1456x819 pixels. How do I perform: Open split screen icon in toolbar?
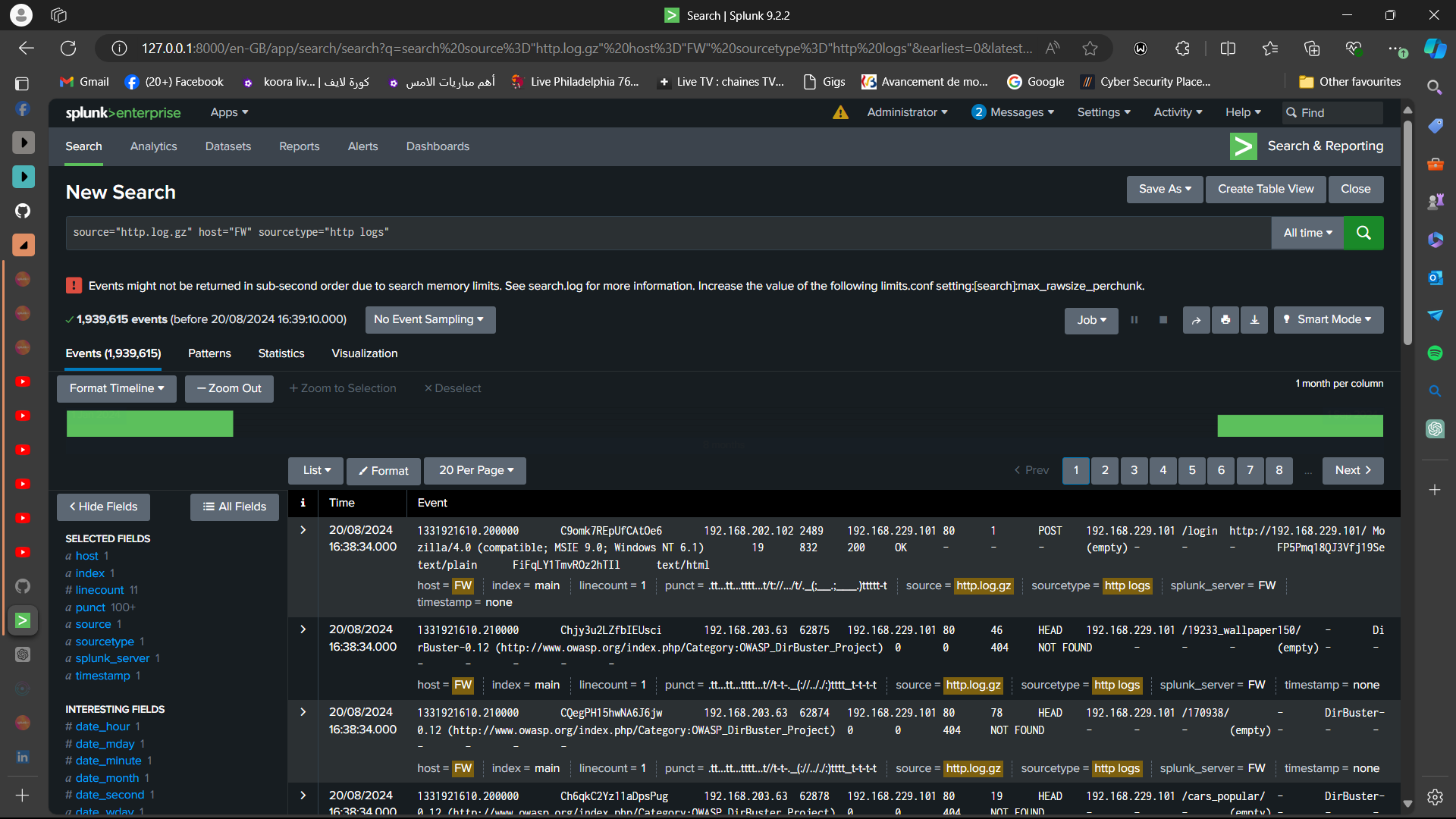[1228, 49]
